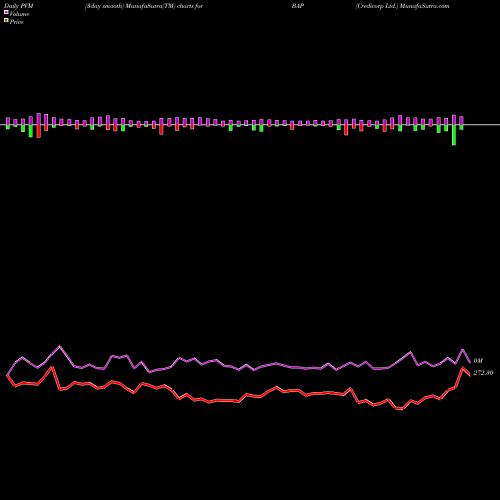Click the '0M' volume value label
This screenshot has height=500, width=500.
478,361
